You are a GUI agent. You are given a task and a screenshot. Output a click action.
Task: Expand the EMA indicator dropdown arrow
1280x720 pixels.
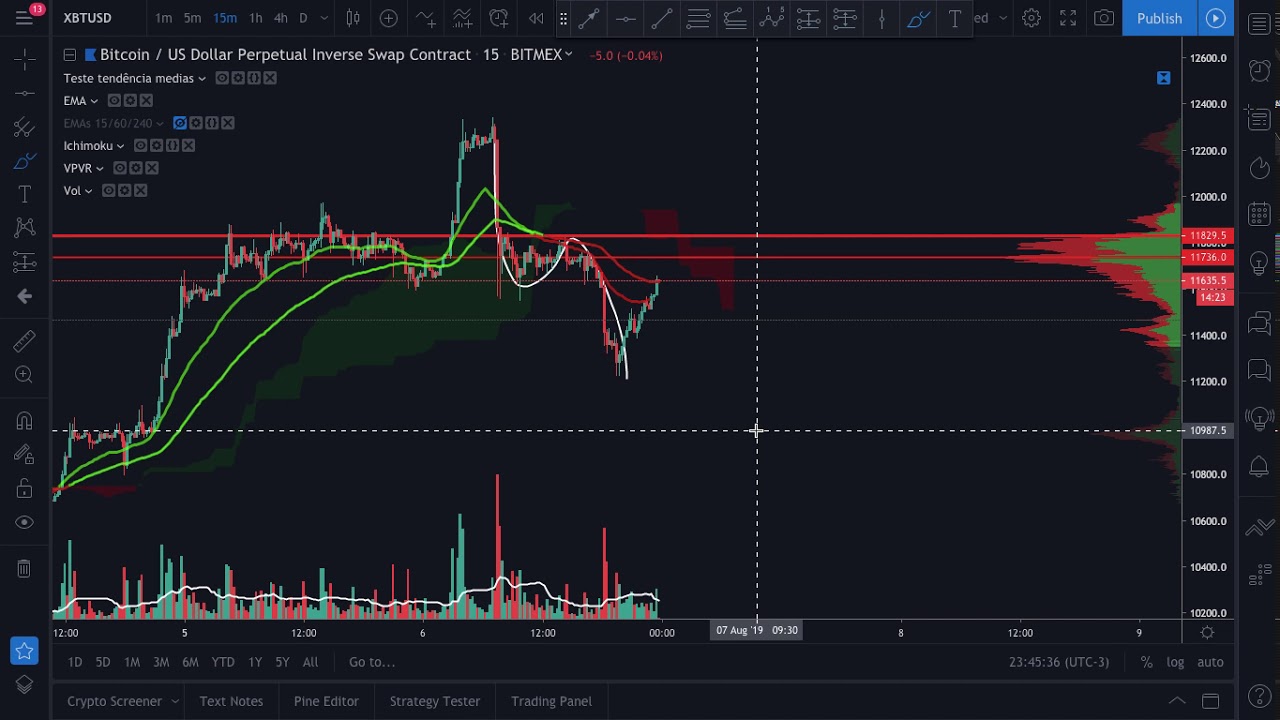coord(94,101)
